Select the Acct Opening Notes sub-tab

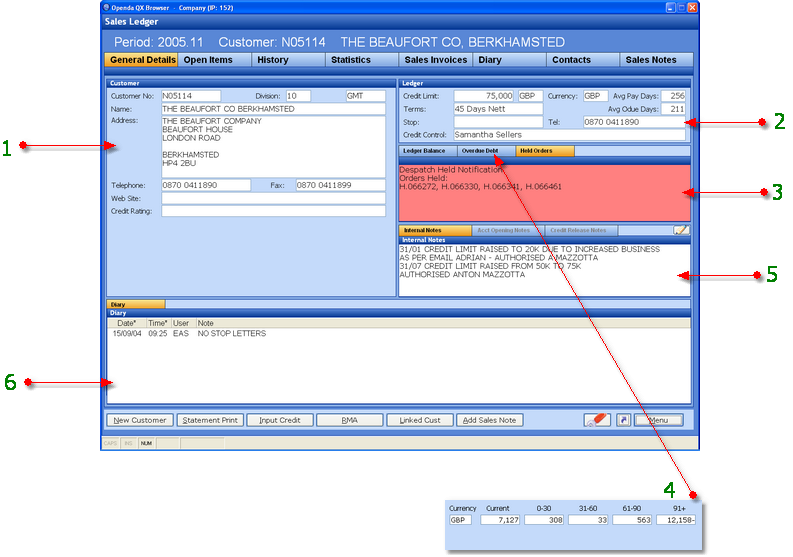tap(508, 230)
